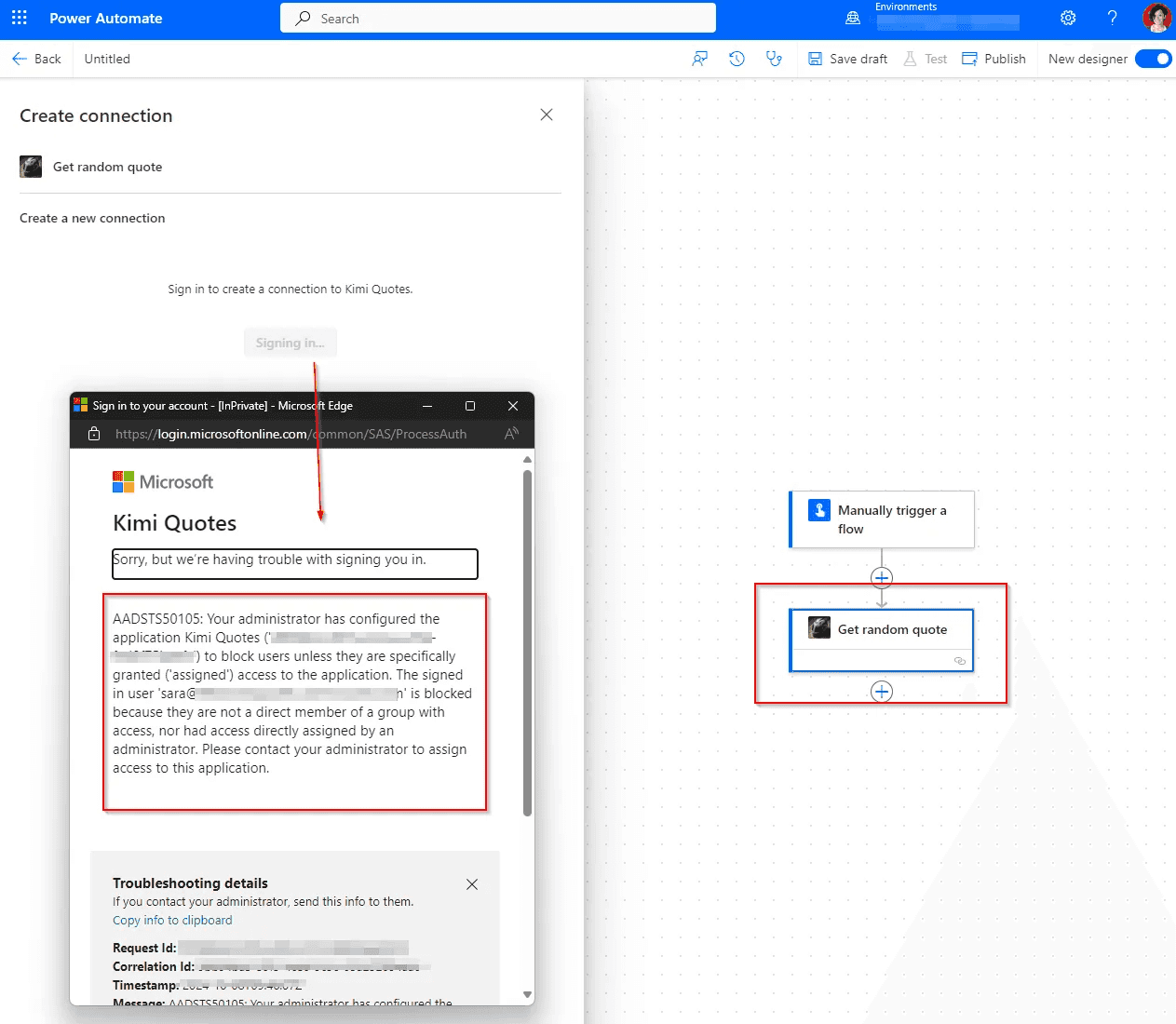
Task: Click the Create a new connection label
Action: click(92, 218)
